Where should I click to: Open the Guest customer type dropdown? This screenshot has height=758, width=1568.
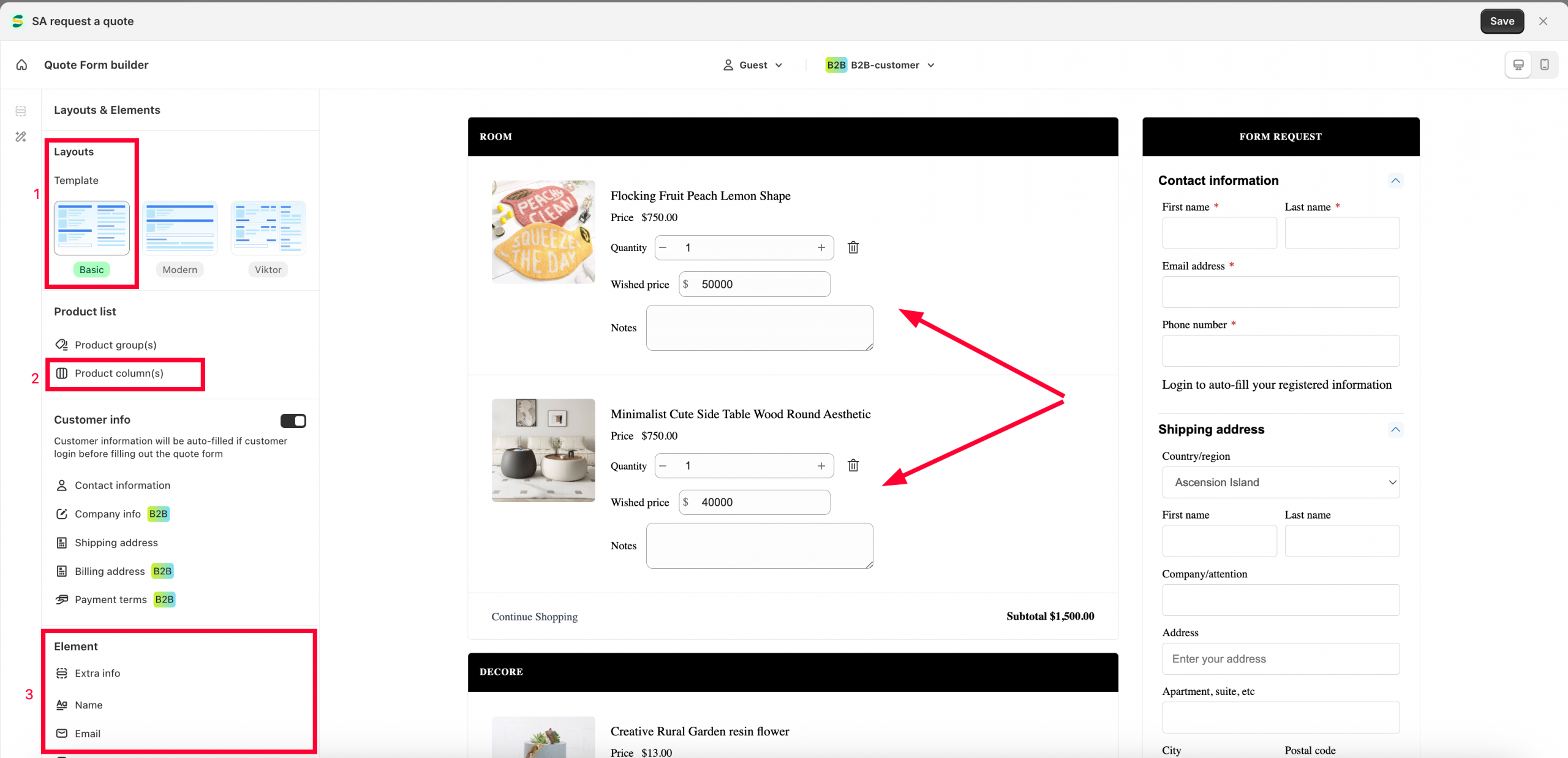pos(753,65)
